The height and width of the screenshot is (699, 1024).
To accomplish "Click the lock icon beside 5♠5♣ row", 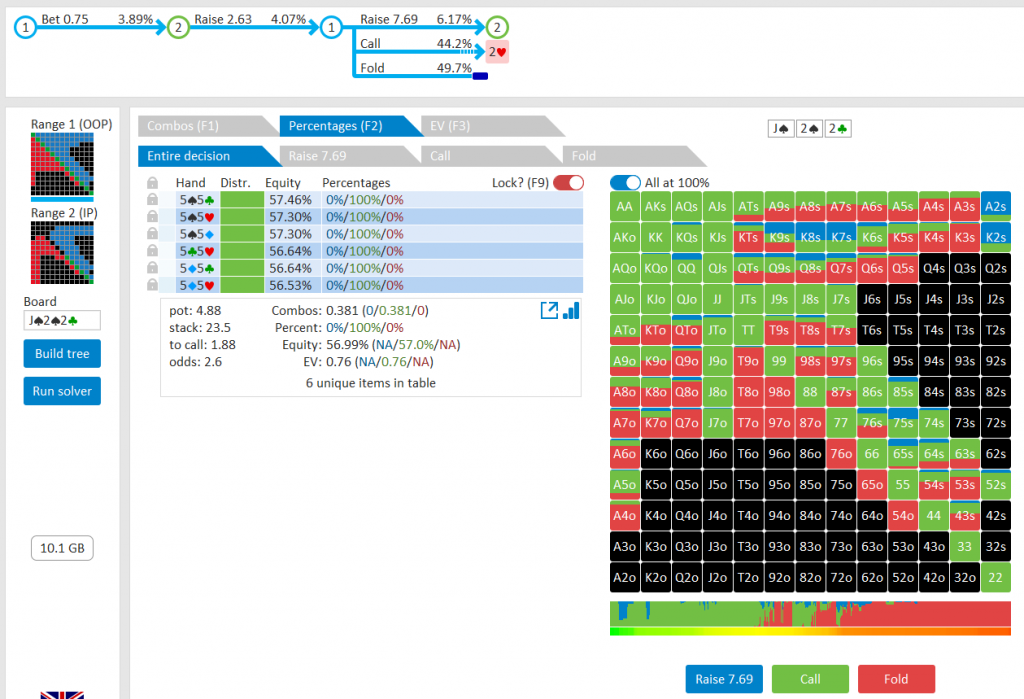I will [152, 200].
